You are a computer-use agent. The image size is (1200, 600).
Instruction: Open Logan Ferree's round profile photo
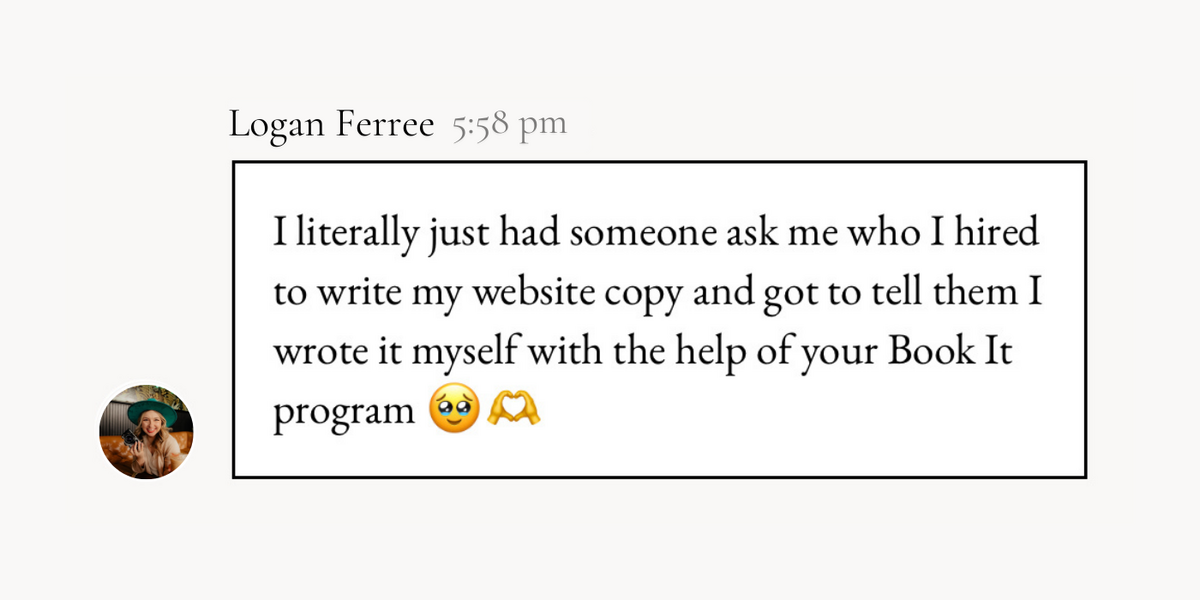tap(146, 431)
